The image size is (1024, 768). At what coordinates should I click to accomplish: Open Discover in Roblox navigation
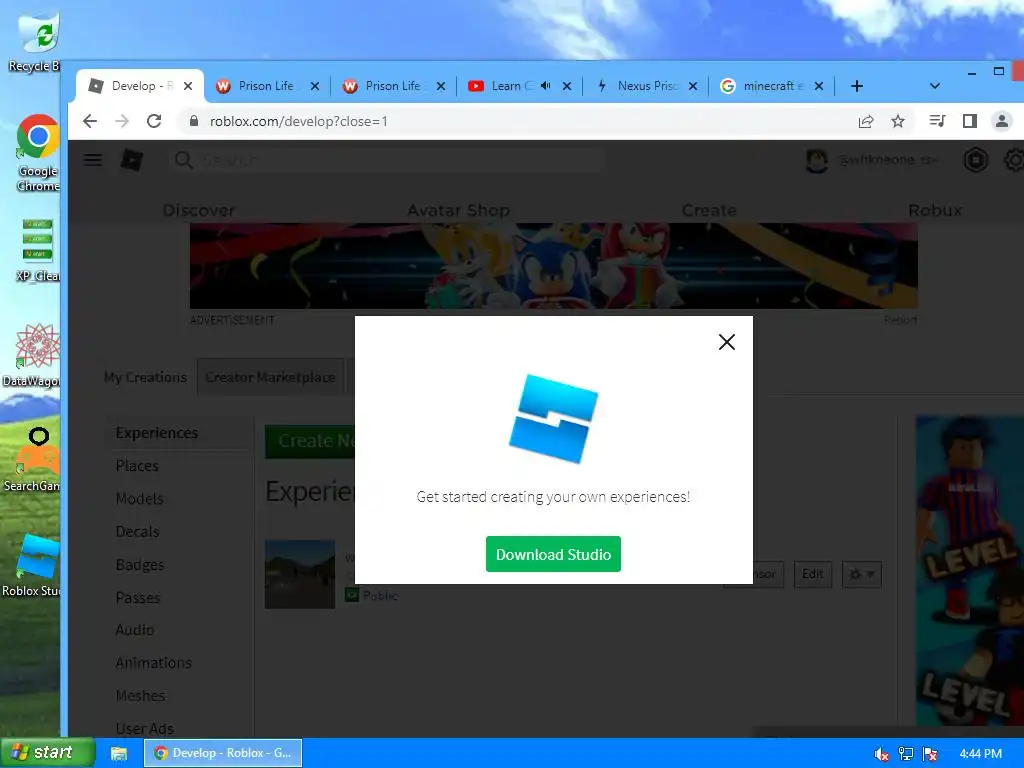(x=199, y=210)
